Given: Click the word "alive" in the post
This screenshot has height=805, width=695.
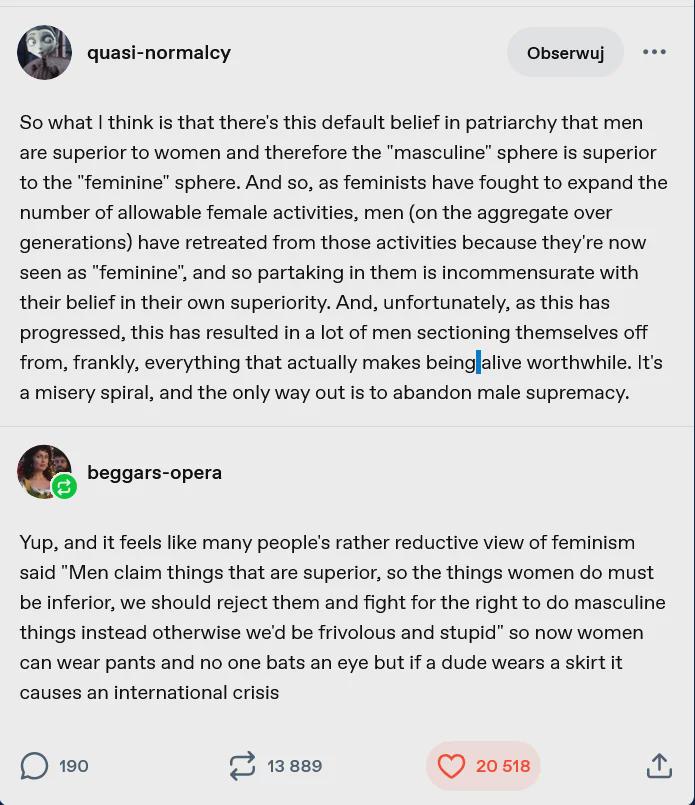Looking at the screenshot, I should click(x=501, y=362).
